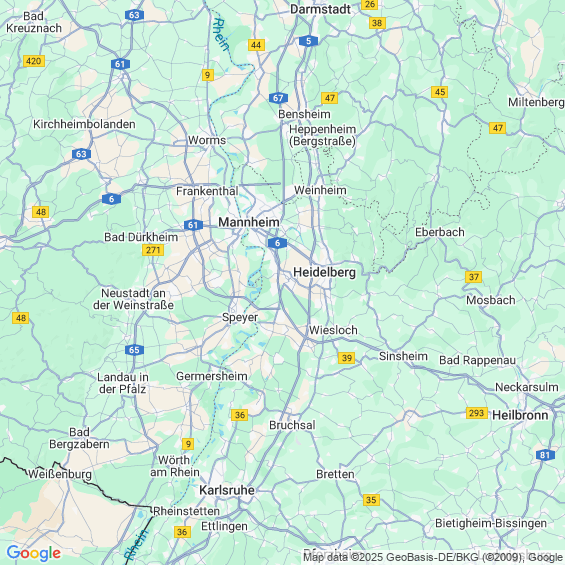The image size is (565, 565).
Task: Select the Eberbach label
Action: (x=440, y=232)
